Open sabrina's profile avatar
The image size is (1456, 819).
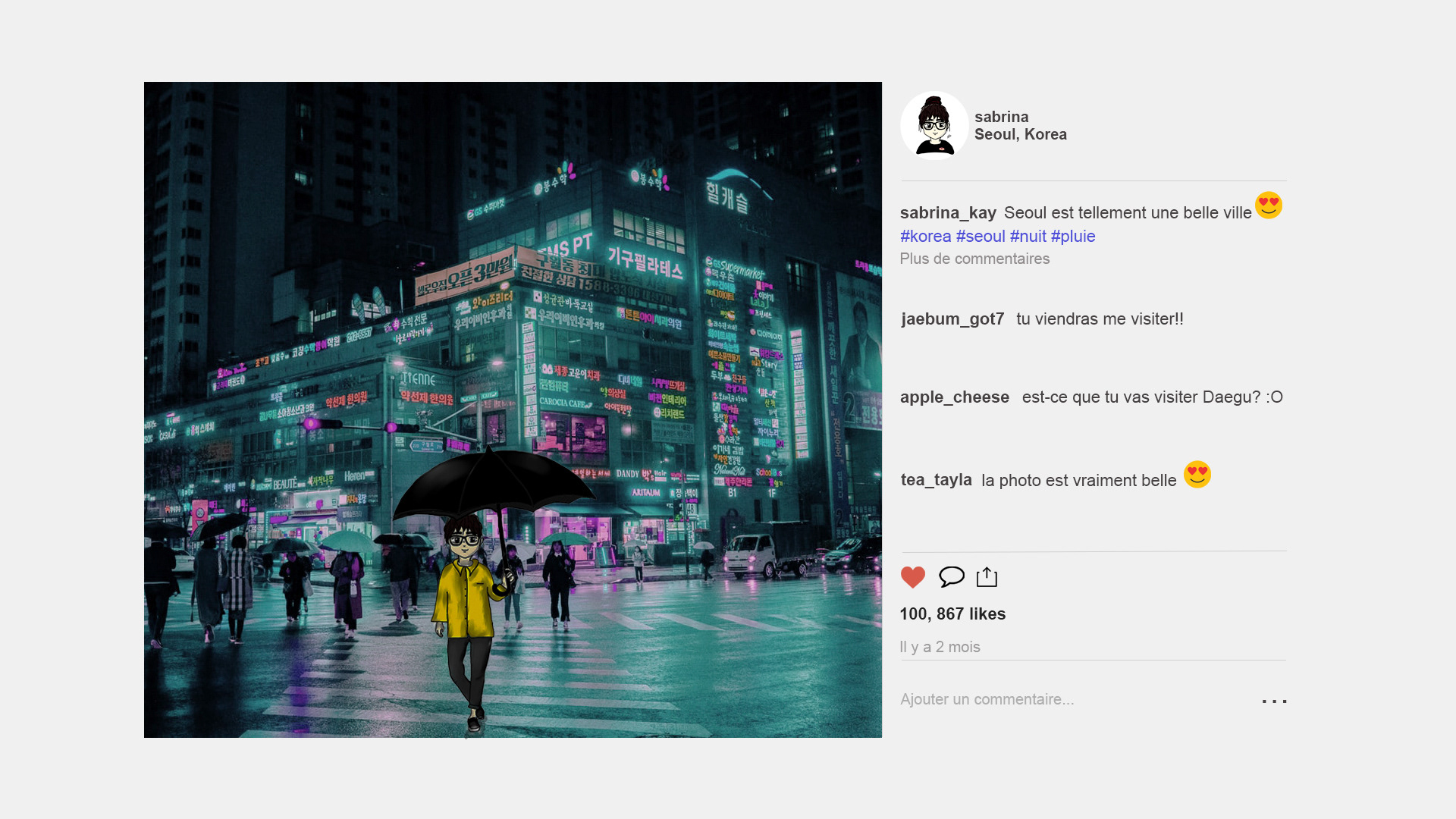click(x=934, y=125)
